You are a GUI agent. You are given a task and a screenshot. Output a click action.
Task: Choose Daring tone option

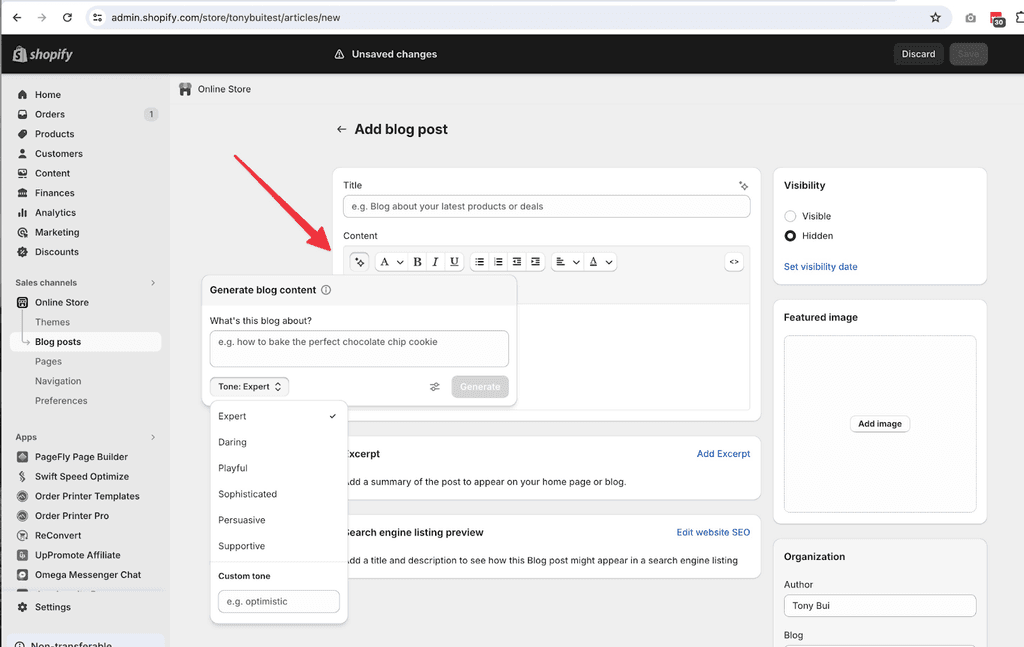[278, 442]
